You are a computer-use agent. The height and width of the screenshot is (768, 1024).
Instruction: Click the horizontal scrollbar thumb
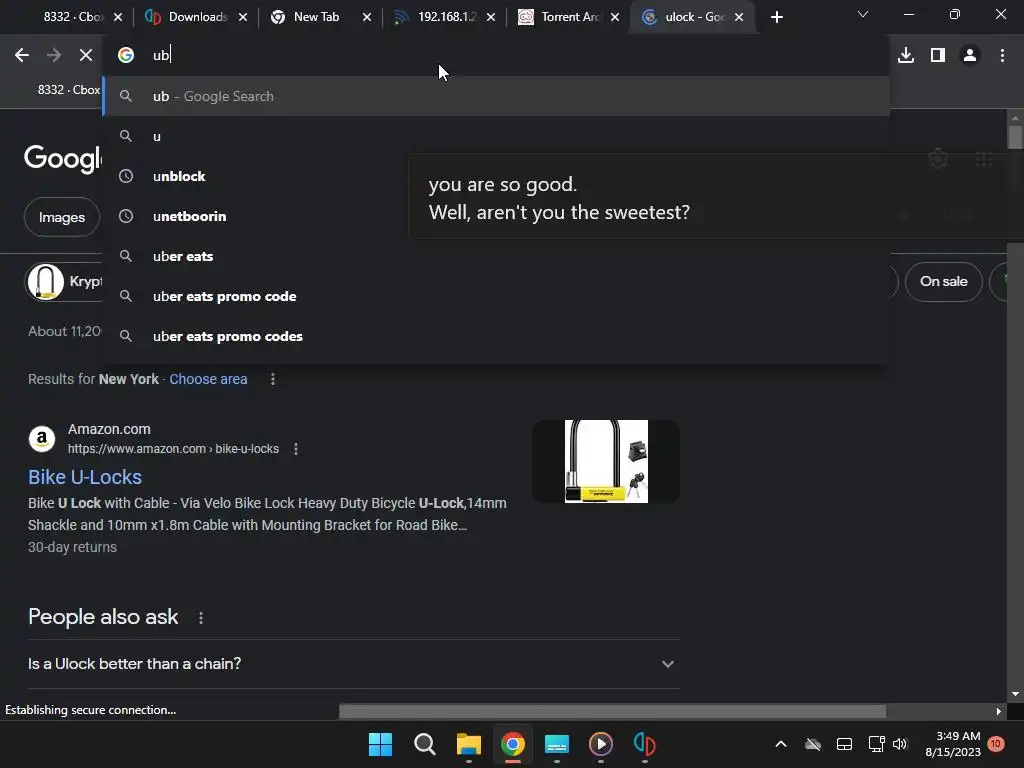point(612,711)
